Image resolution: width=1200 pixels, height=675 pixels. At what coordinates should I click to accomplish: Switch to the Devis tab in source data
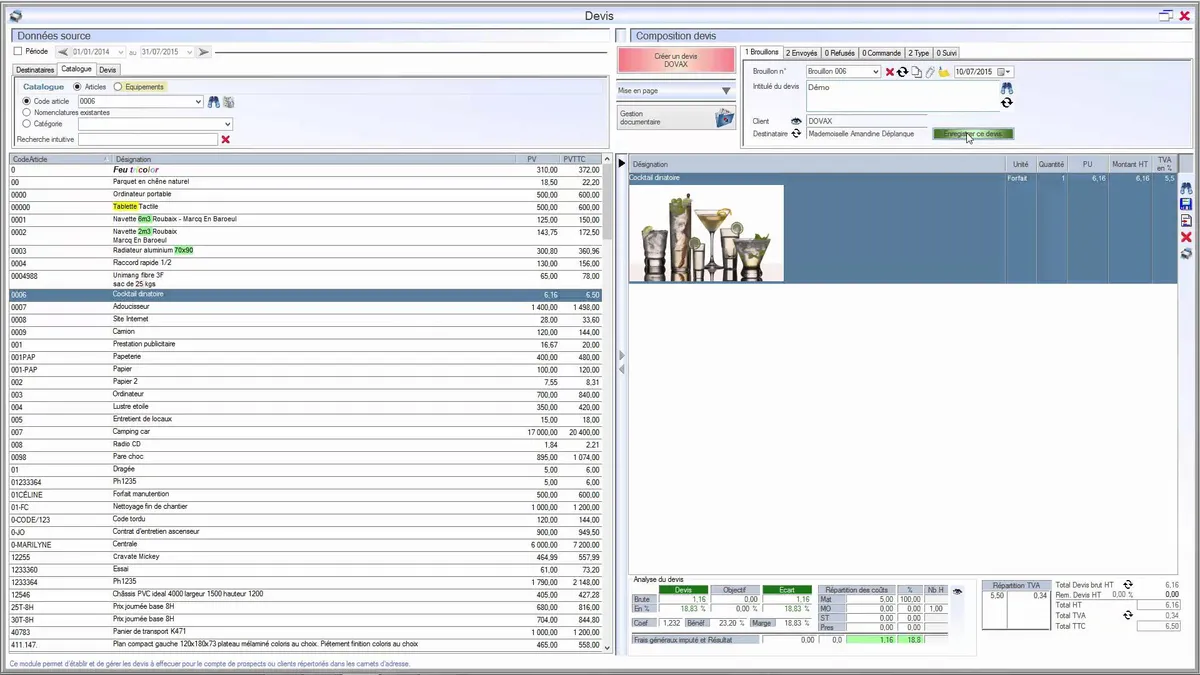[107, 70]
